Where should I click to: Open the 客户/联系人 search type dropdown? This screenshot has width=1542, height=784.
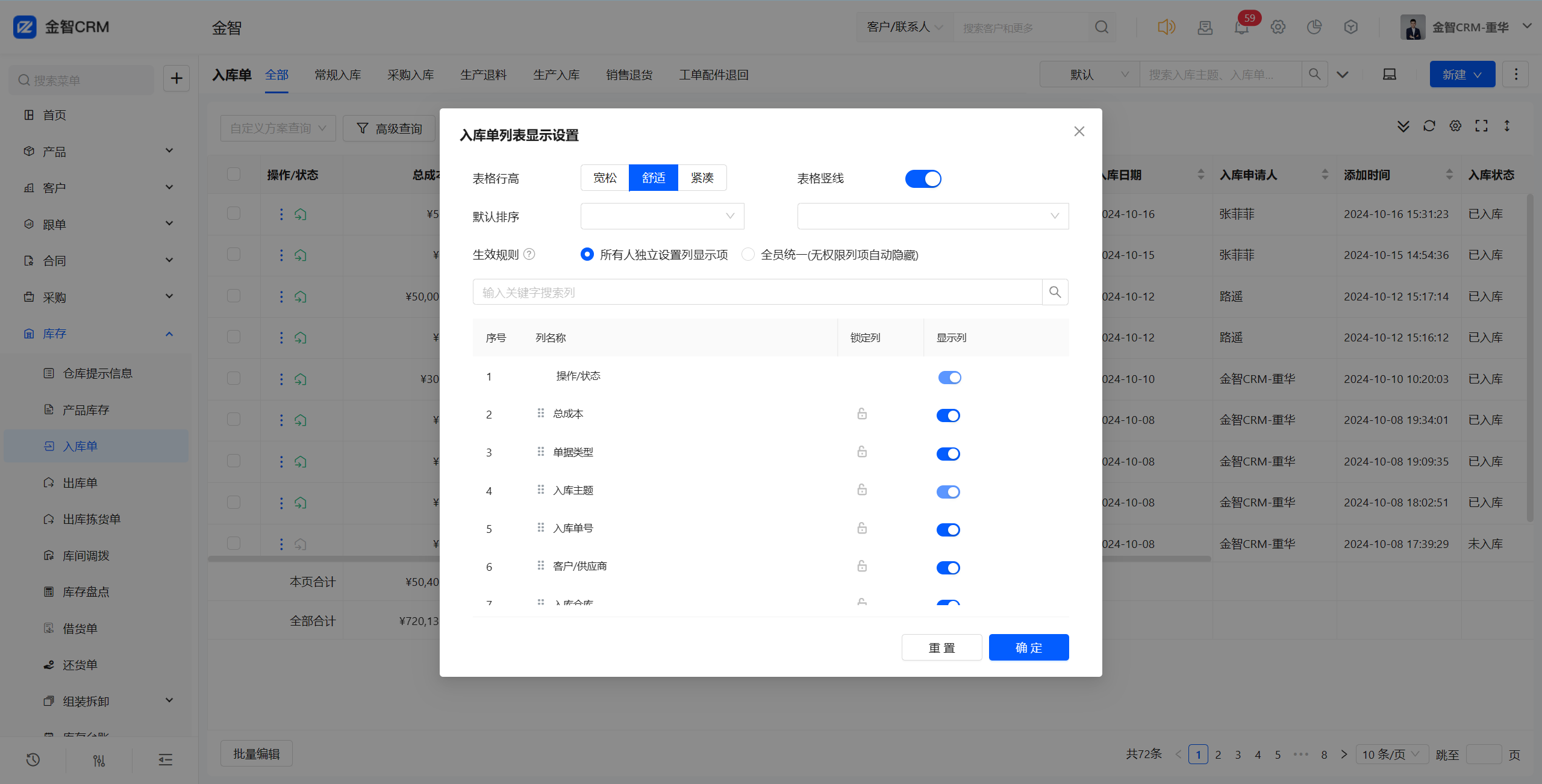(x=905, y=27)
